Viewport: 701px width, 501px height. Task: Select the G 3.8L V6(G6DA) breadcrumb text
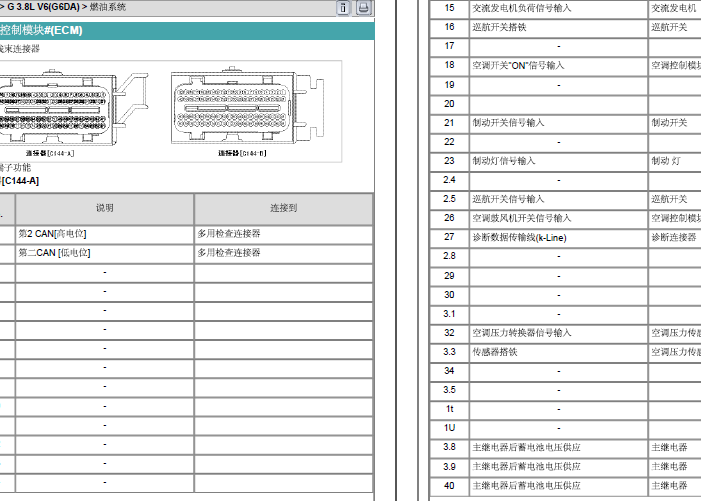coord(43,7)
